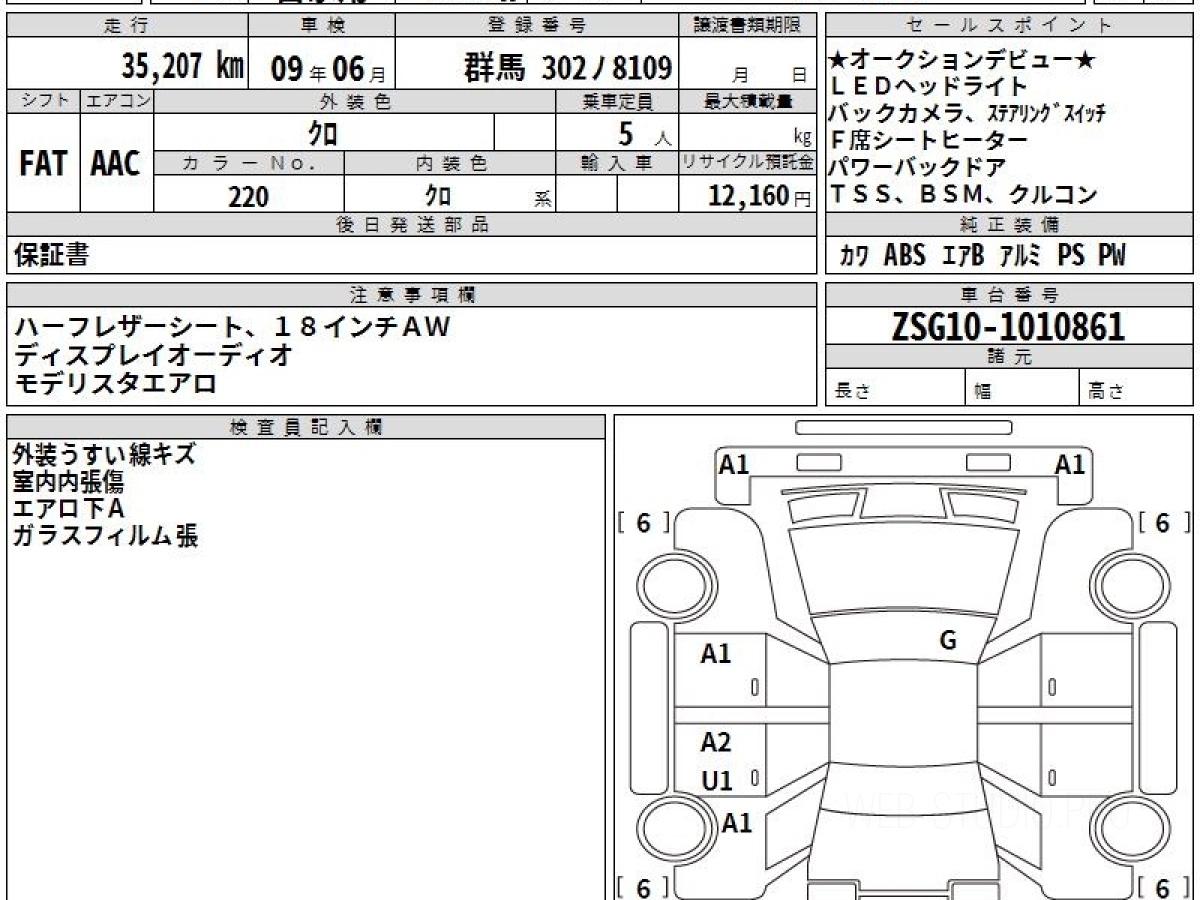Click the 検査員記入欄 header

(306, 427)
